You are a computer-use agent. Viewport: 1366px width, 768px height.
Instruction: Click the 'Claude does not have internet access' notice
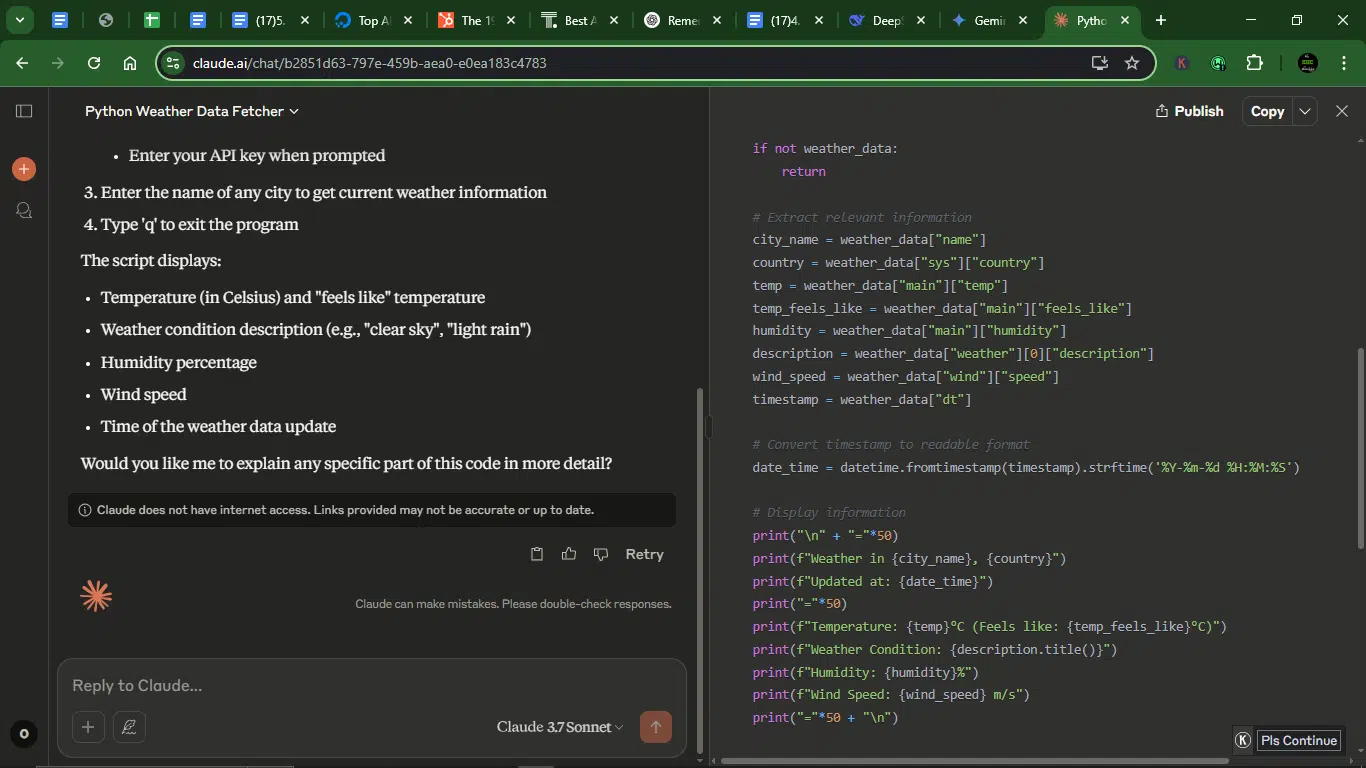click(372, 510)
